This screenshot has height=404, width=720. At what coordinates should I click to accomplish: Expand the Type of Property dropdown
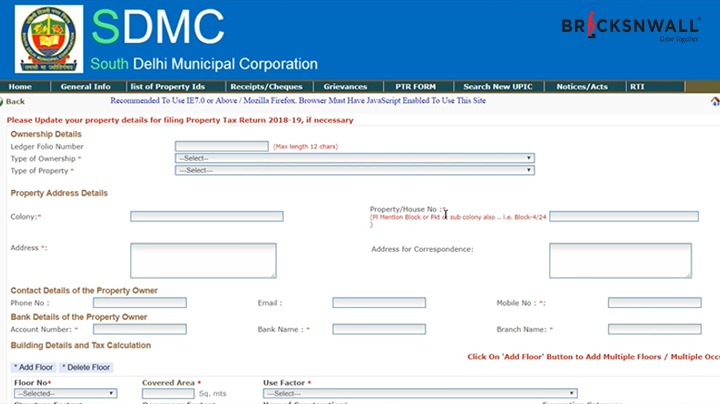click(354, 170)
